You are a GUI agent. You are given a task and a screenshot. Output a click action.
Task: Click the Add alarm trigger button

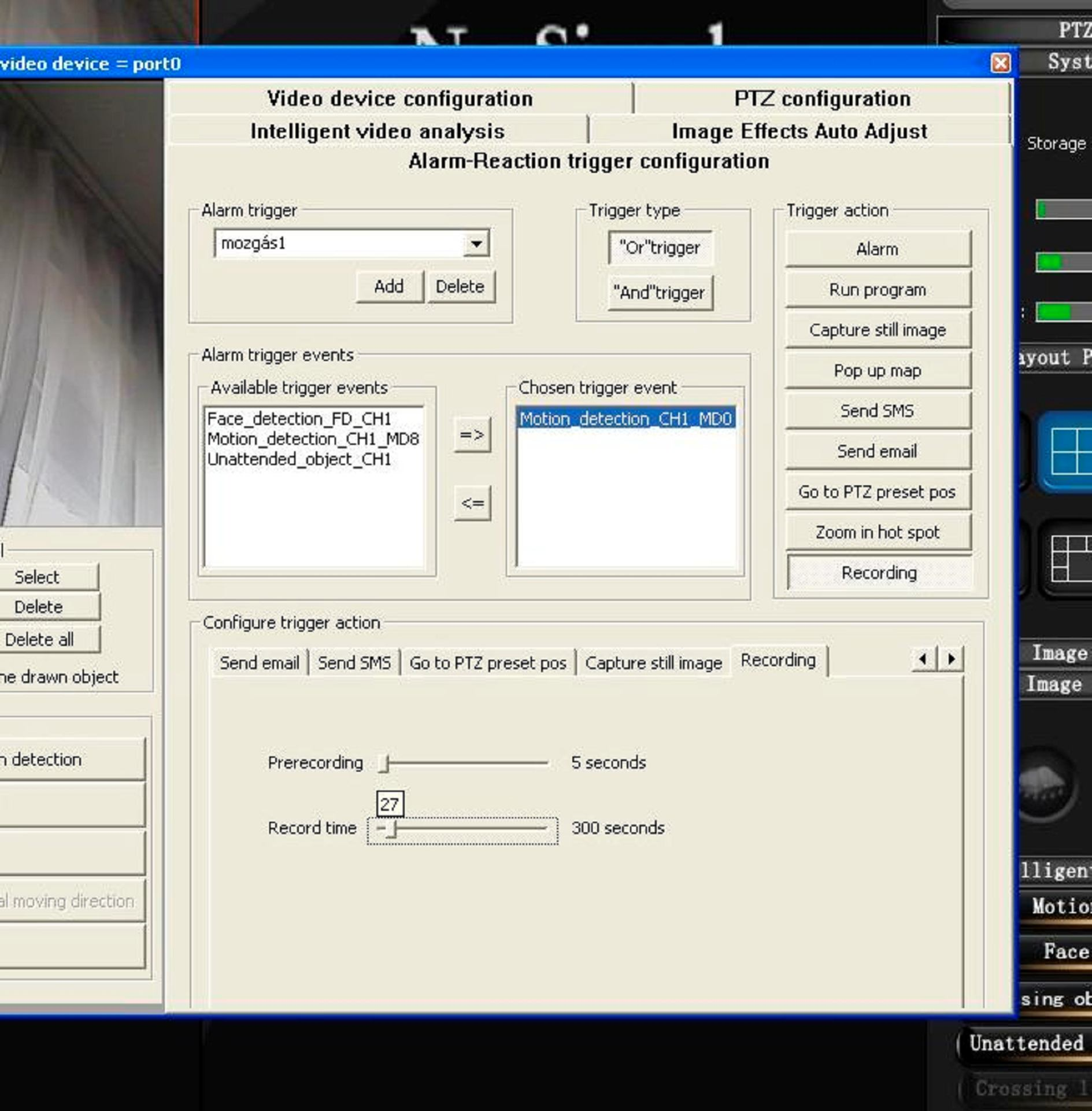pyautogui.click(x=389, y=286)
